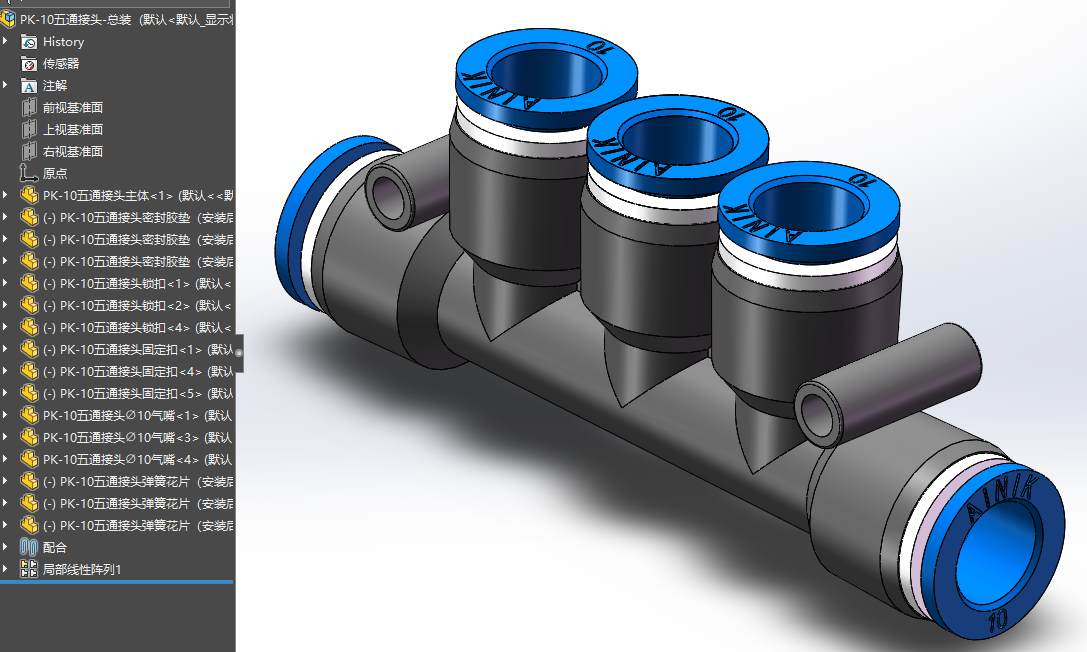Expand the 局部线性阵列1 feature
This screenshot has width=1087, height=652.
(6, 570)
